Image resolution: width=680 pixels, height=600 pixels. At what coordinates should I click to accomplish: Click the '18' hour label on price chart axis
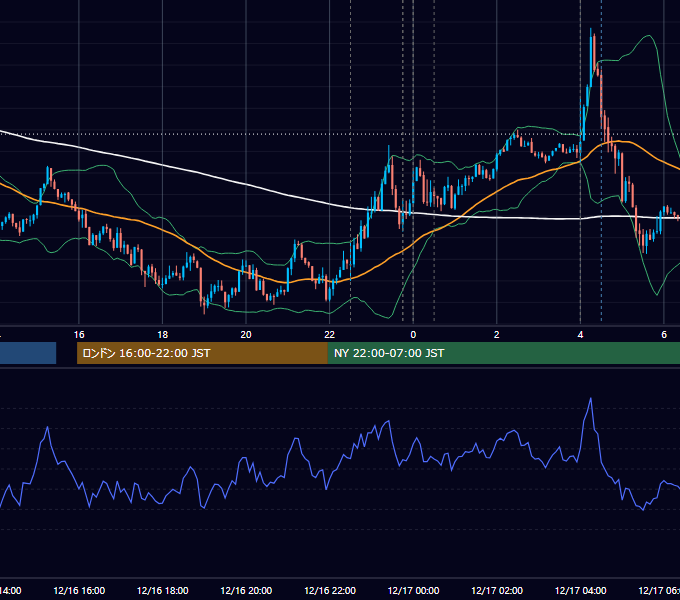tap(162, 335)
